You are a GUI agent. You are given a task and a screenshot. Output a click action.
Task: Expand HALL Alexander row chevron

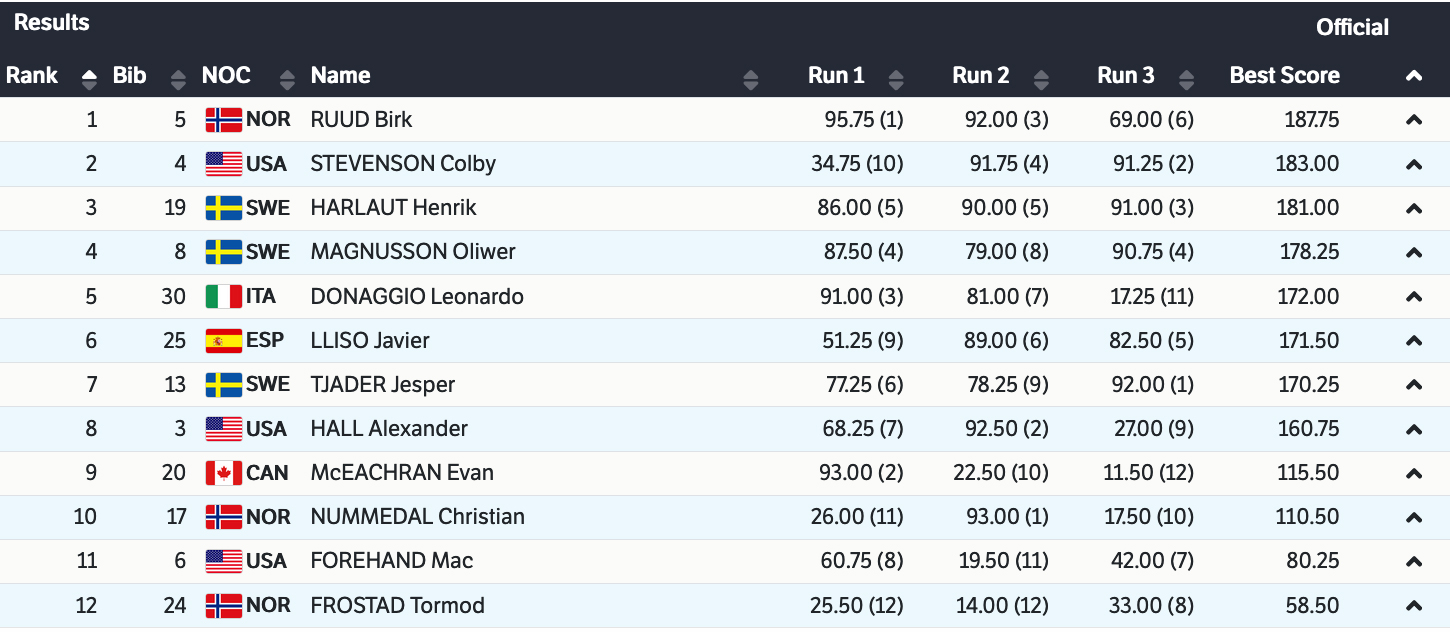(1413, 429)
